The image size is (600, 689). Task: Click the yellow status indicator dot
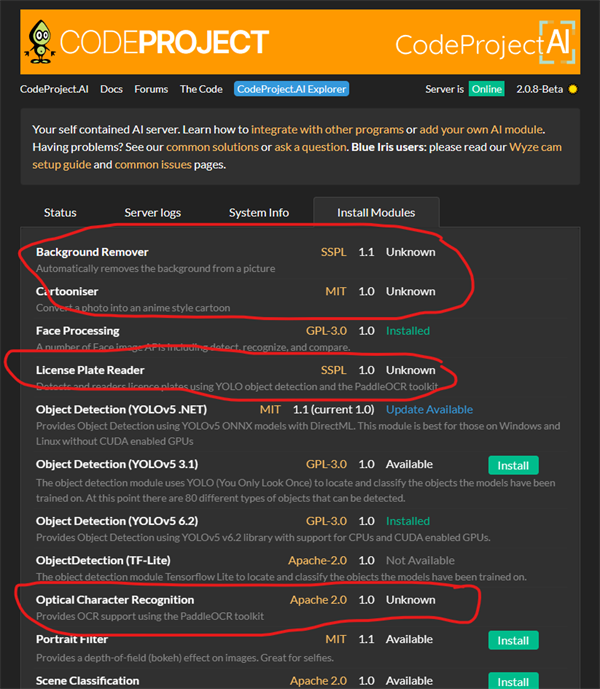point(573,89)
